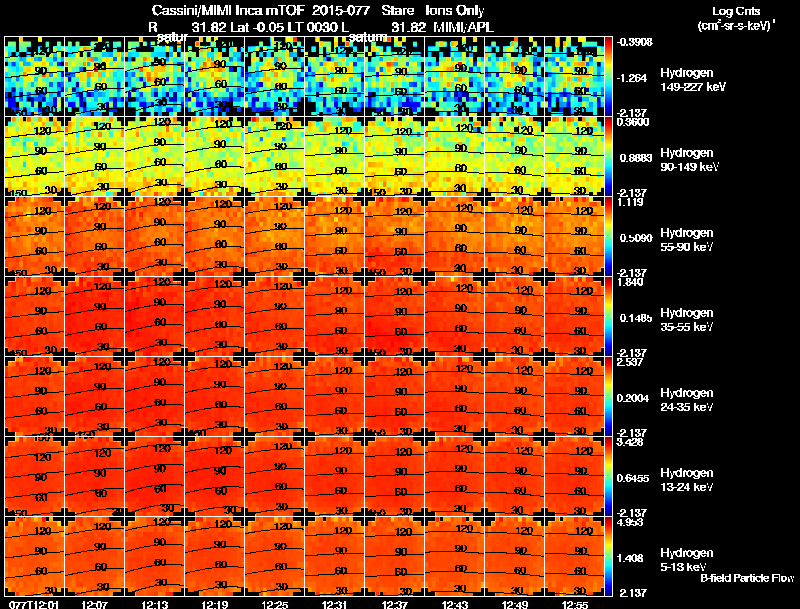Open the 149-227 keV image at 12:01
The image size is (800, 609).
(35, 77)
